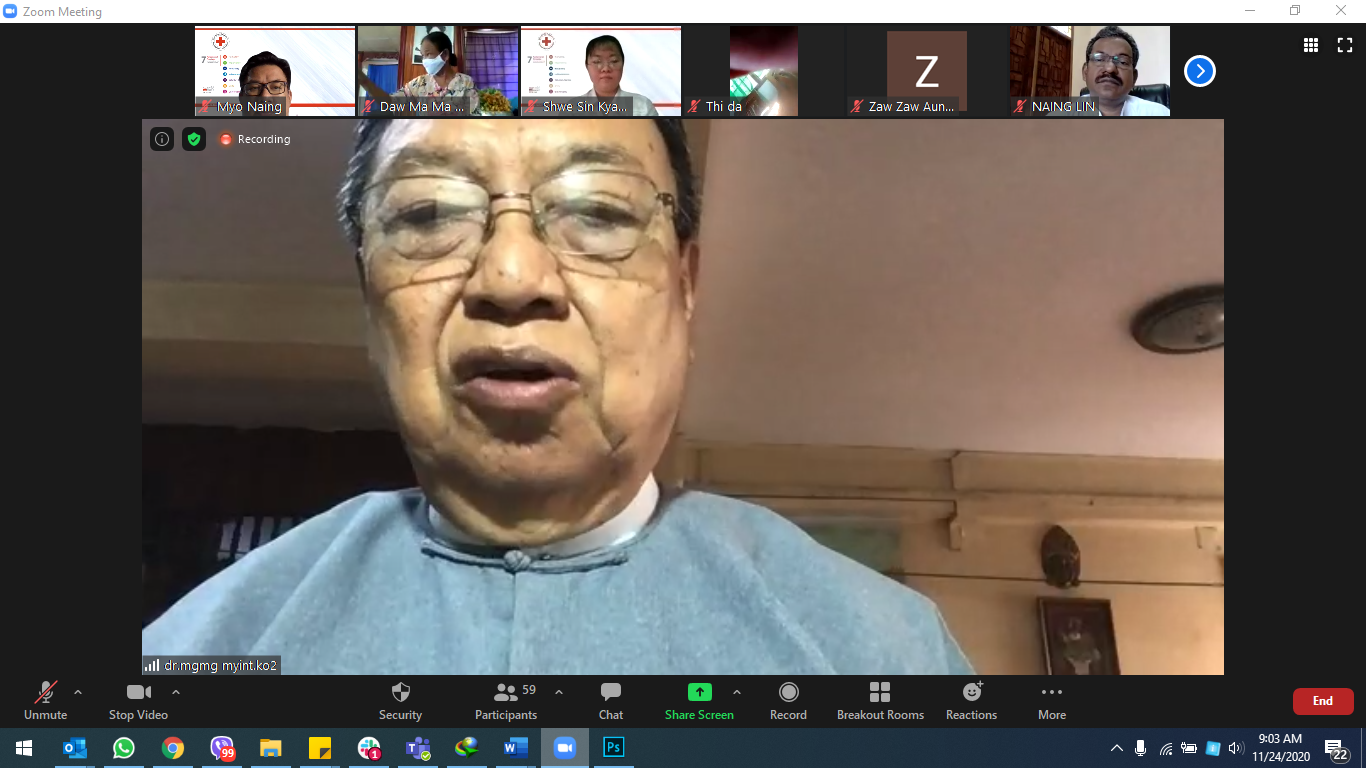Click the green Share Screen button
Viewport: 1366px width, 768px height.
[x=699, y=700]
